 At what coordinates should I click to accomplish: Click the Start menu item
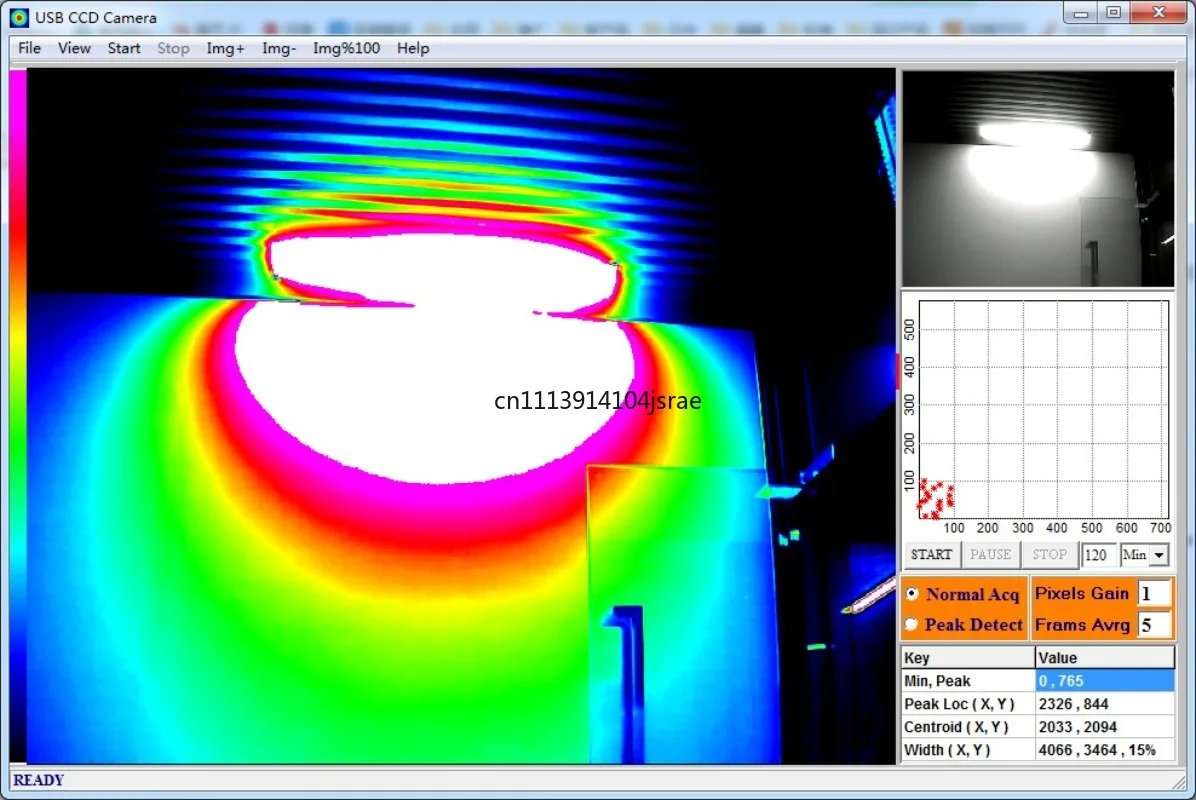pyautogui.click(x=124, y=48)
